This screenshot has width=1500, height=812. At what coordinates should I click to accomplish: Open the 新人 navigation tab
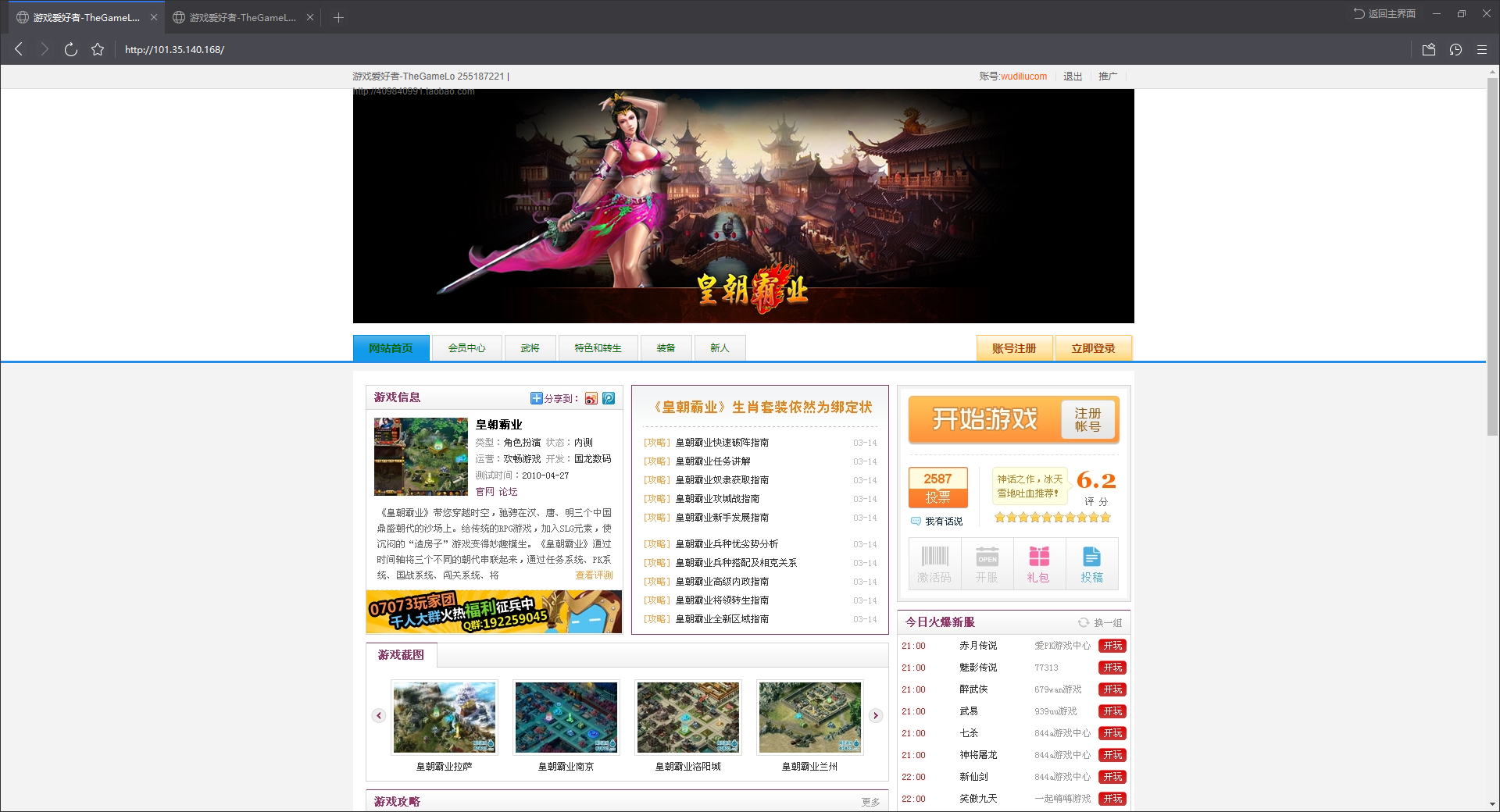(720, 348)
